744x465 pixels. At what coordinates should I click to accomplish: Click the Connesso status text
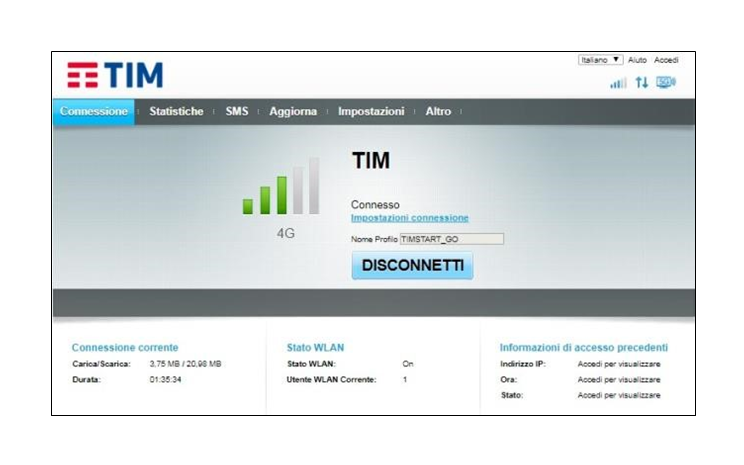point(375,205)
